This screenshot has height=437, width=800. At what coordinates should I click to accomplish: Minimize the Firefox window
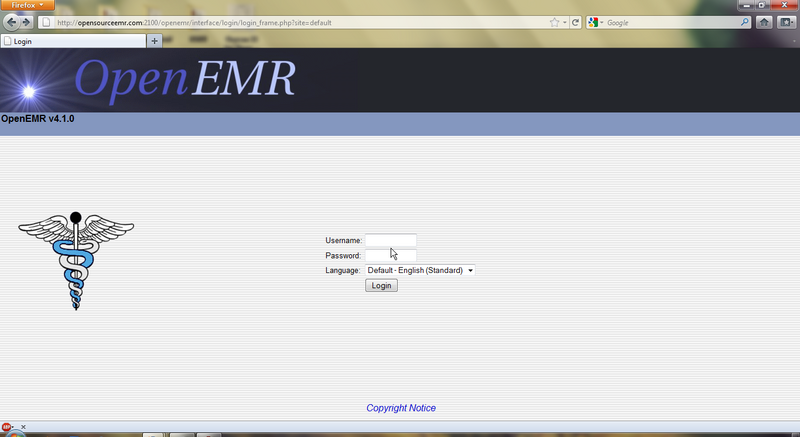(x=746, y=5)
